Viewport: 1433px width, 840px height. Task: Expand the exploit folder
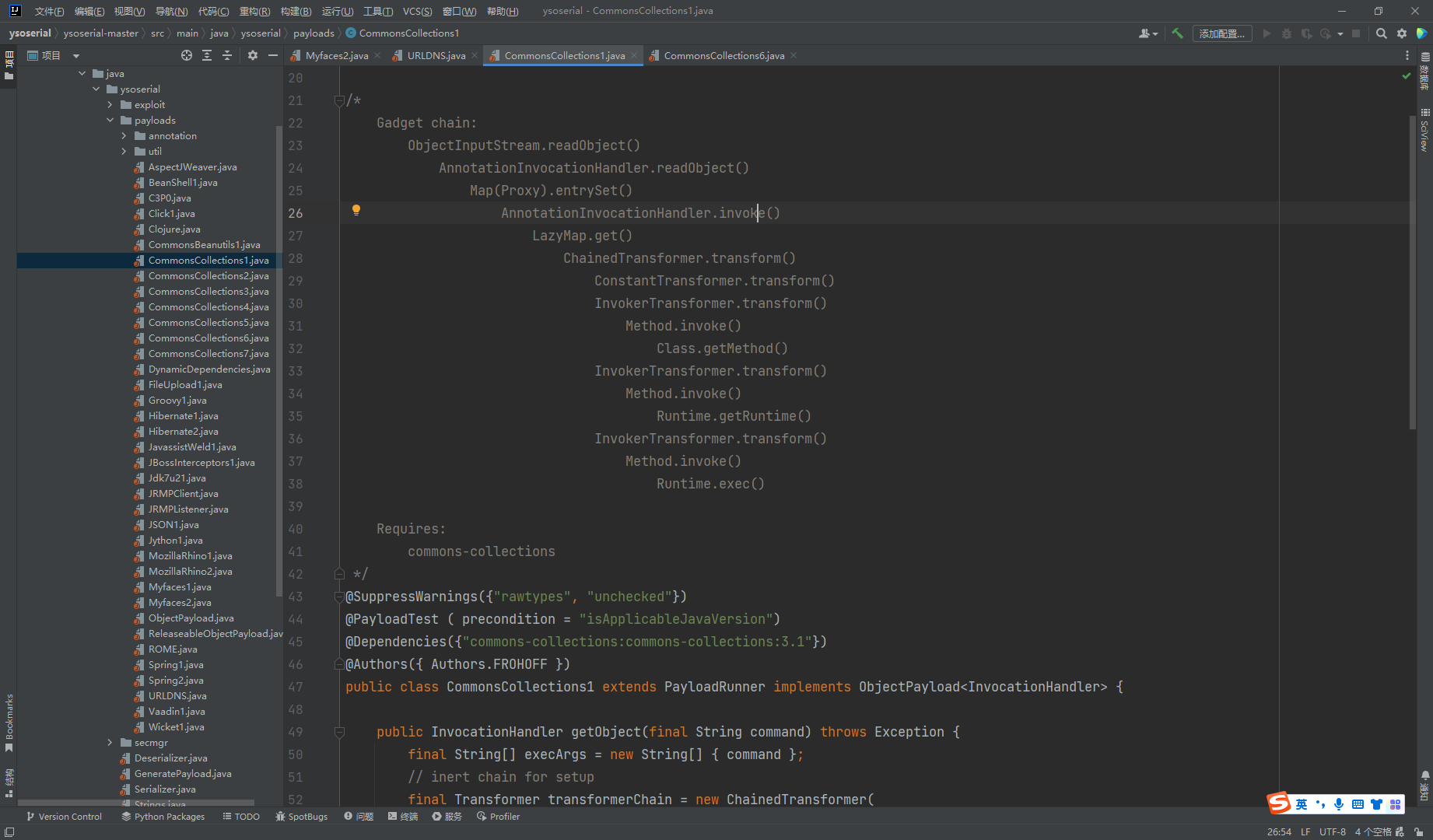(110, 104)
